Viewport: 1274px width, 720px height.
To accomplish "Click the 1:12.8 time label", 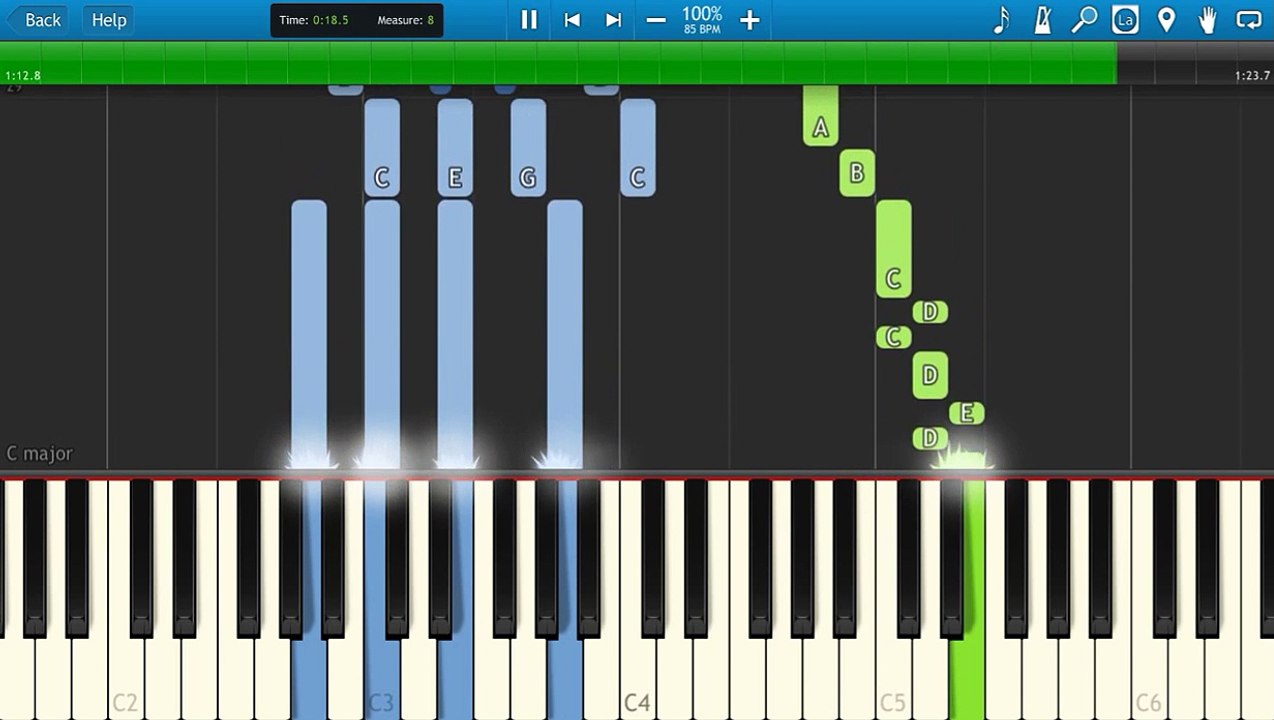I will coord(23,76).
